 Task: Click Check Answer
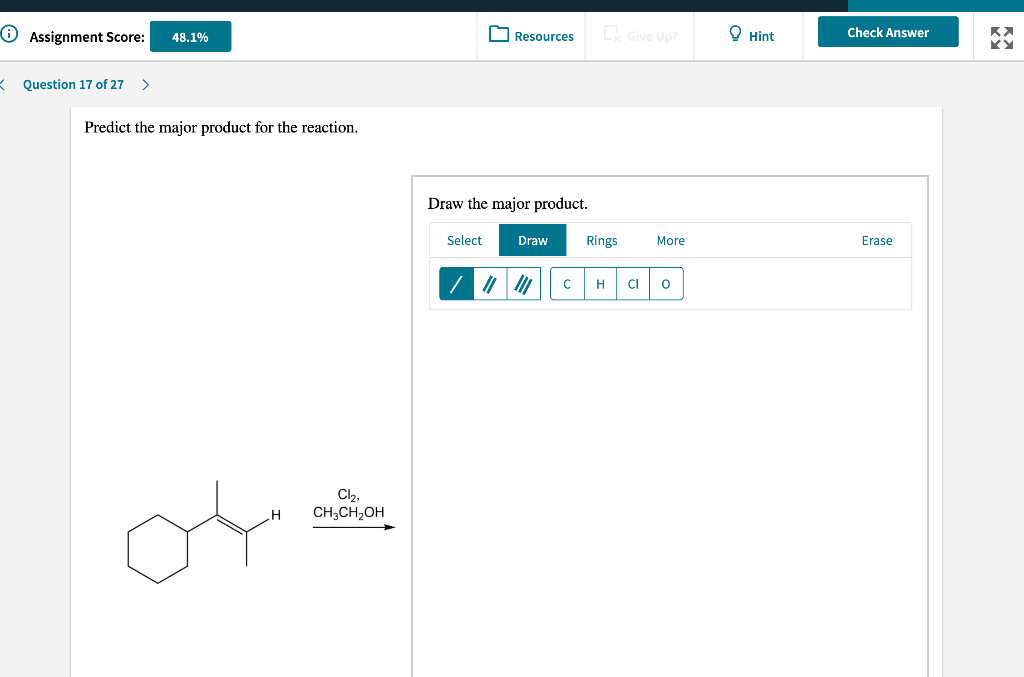click(888, 31)
